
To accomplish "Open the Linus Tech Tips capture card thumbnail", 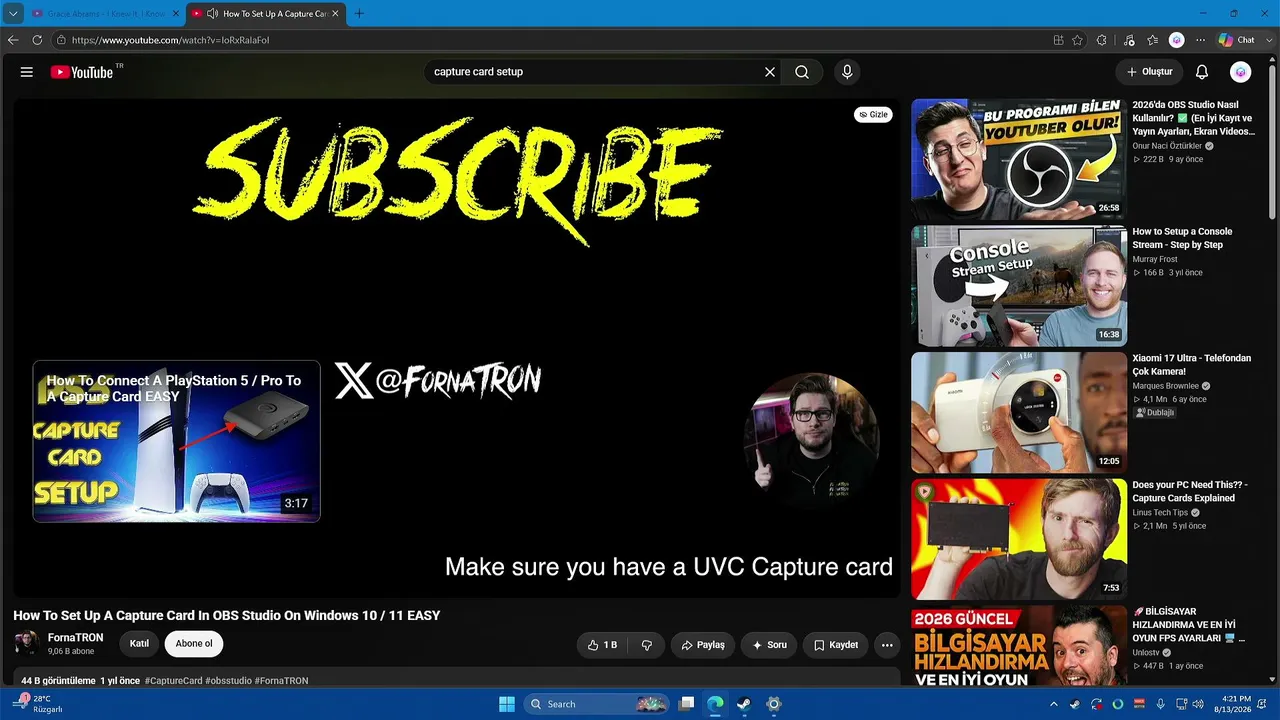I will 1019,539.
